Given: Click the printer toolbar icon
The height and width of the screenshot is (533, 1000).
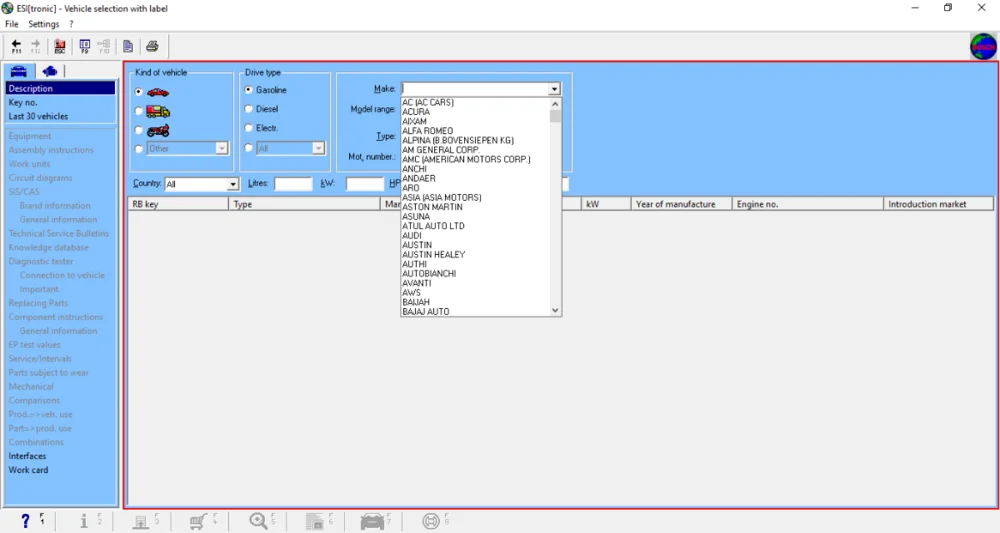Looking at the screenshot, I should coord(152,46).
